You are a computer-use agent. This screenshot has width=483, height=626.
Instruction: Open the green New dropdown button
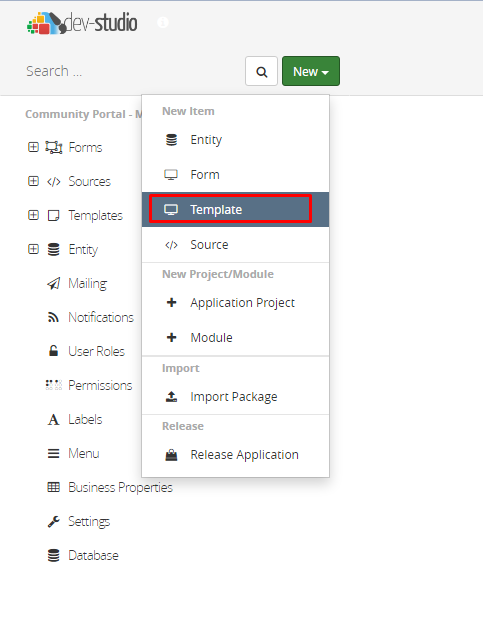click(x=311, y=71)
